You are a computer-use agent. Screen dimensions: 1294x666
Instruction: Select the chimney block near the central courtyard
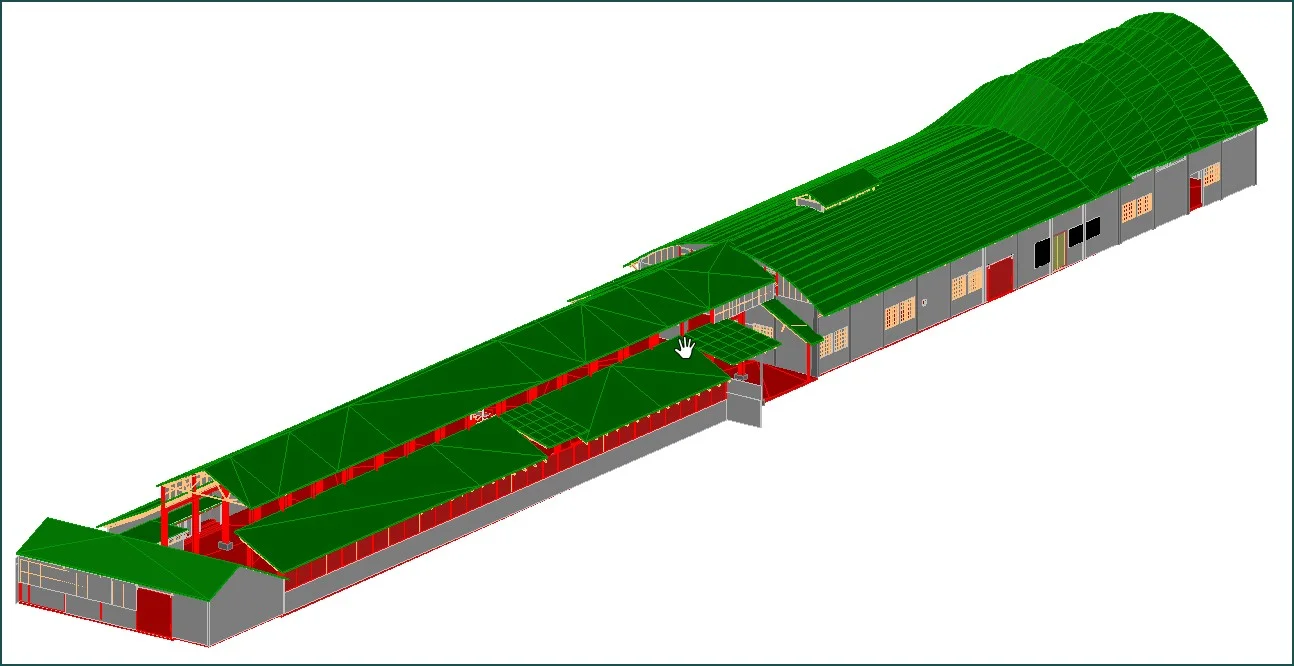(x=740, y=376)
